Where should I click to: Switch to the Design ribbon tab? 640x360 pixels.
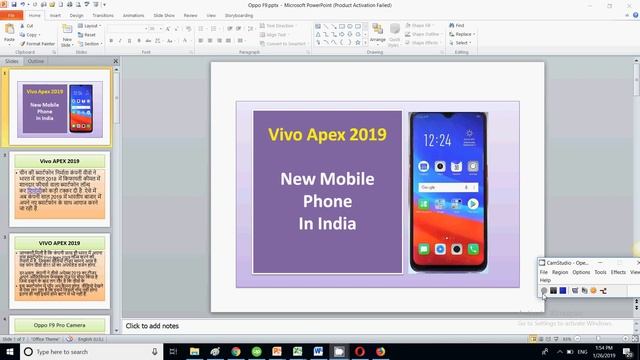(76, 16)
